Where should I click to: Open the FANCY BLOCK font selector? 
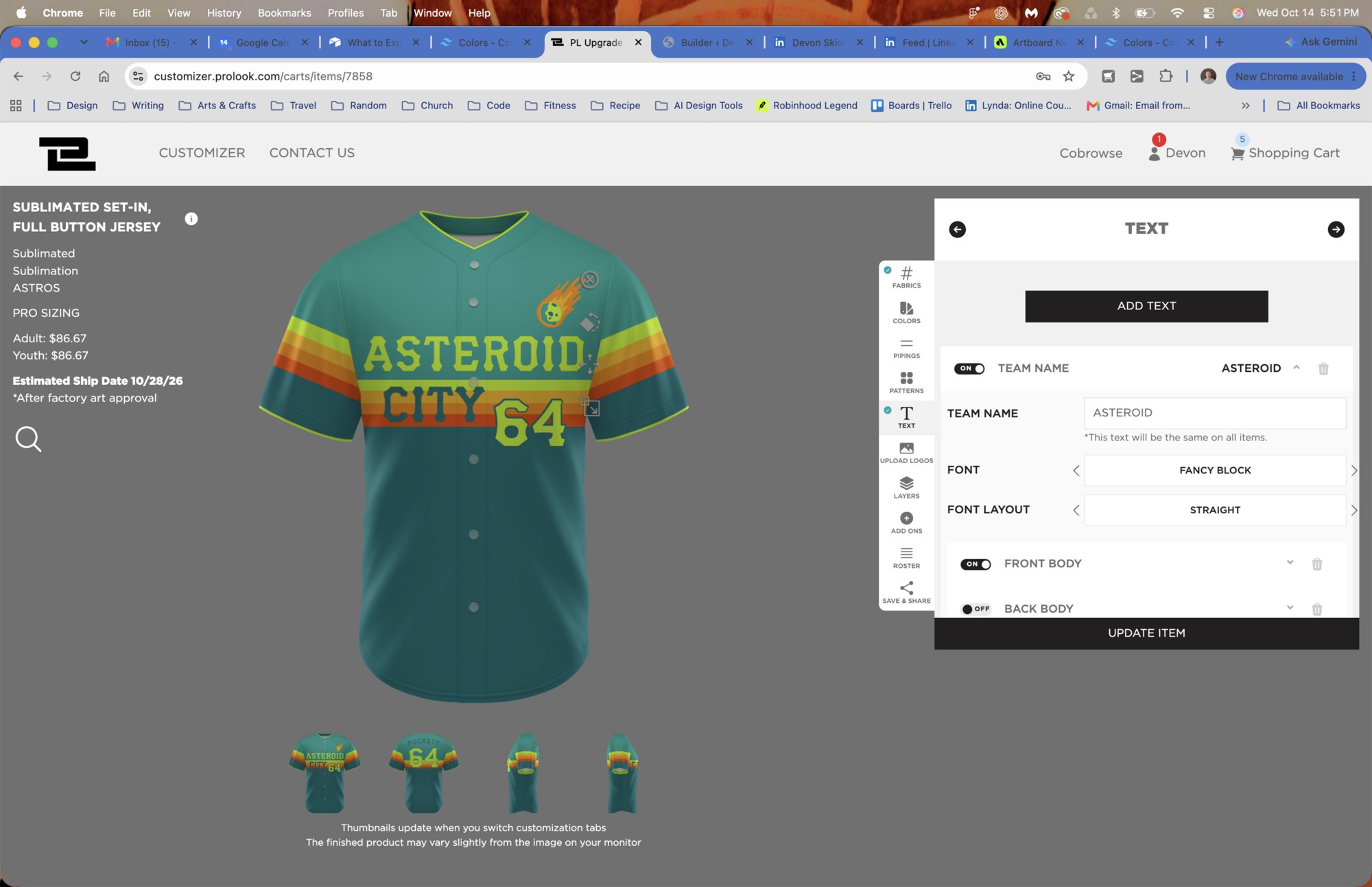click(x=1215, y=471)
